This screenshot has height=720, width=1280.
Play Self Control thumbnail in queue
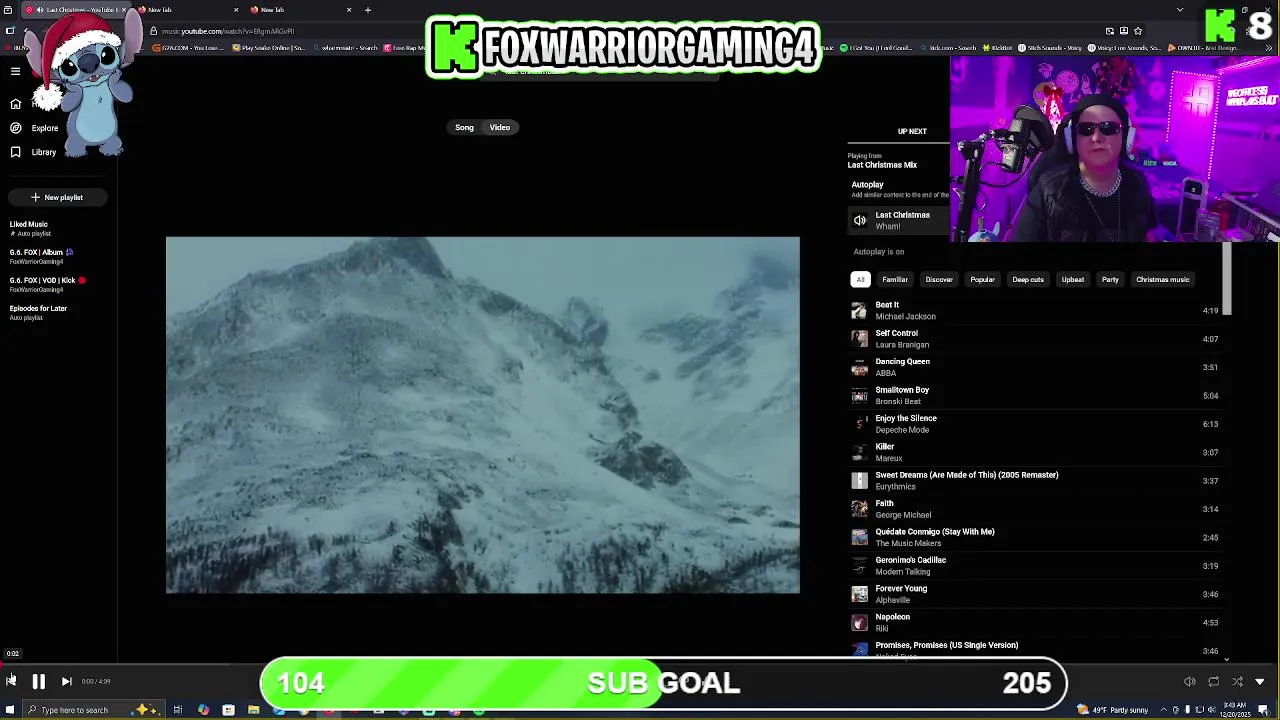click(859, 339)
